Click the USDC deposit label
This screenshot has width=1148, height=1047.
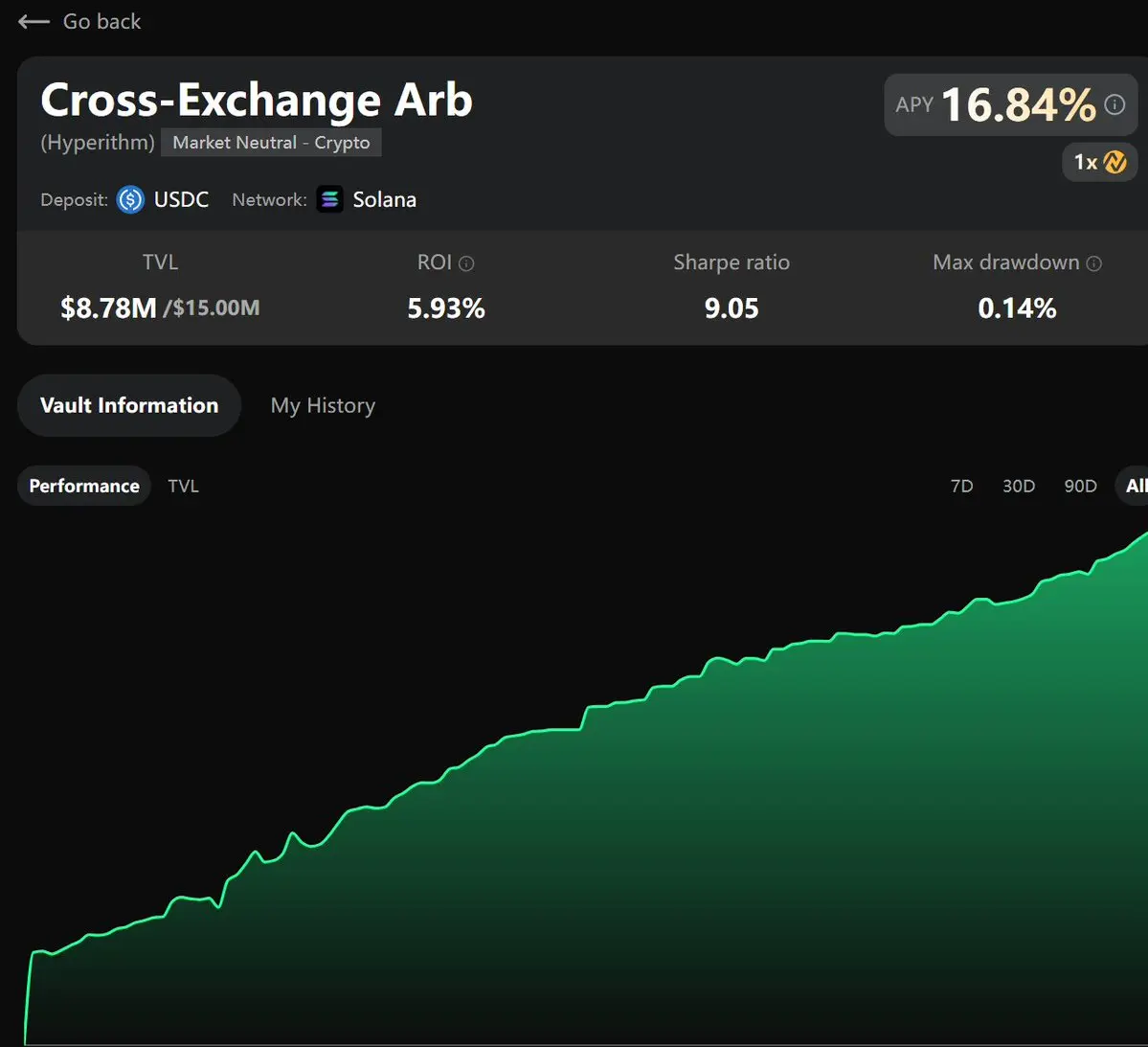181,199
